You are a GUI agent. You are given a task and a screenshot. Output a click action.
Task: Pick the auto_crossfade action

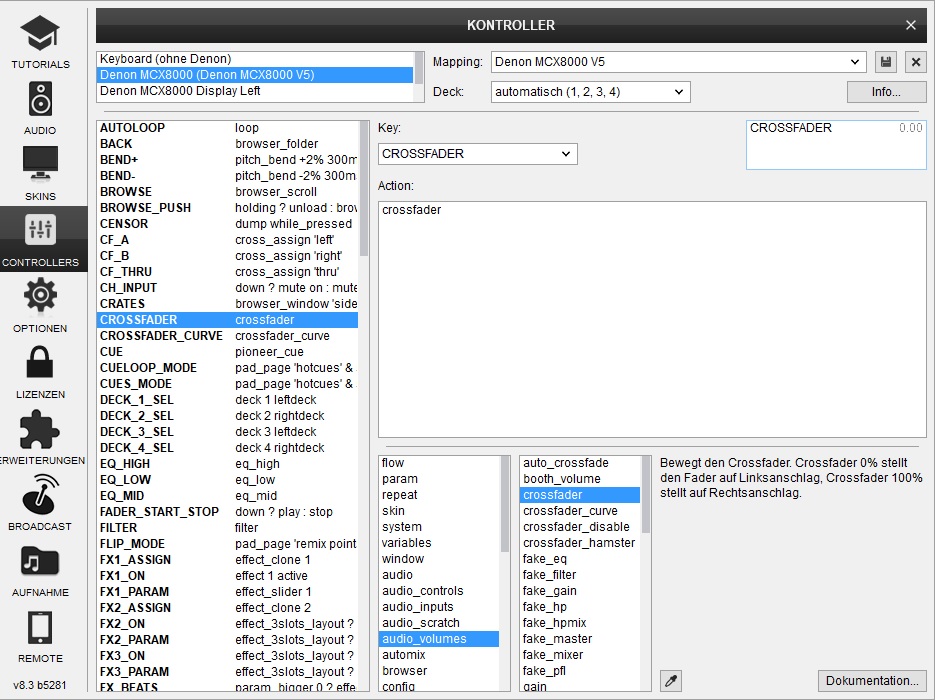tap(580, 463)
